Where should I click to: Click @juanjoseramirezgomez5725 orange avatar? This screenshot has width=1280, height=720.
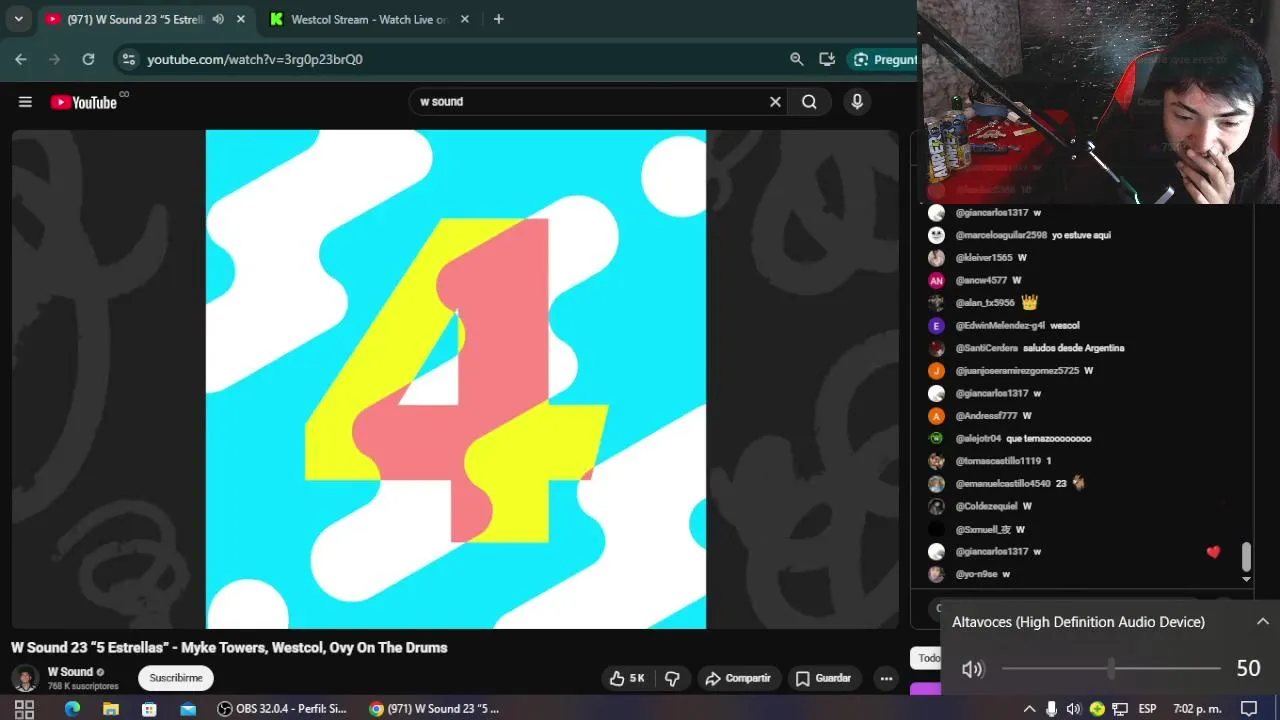pyautogui.click(x=936, y=371)
